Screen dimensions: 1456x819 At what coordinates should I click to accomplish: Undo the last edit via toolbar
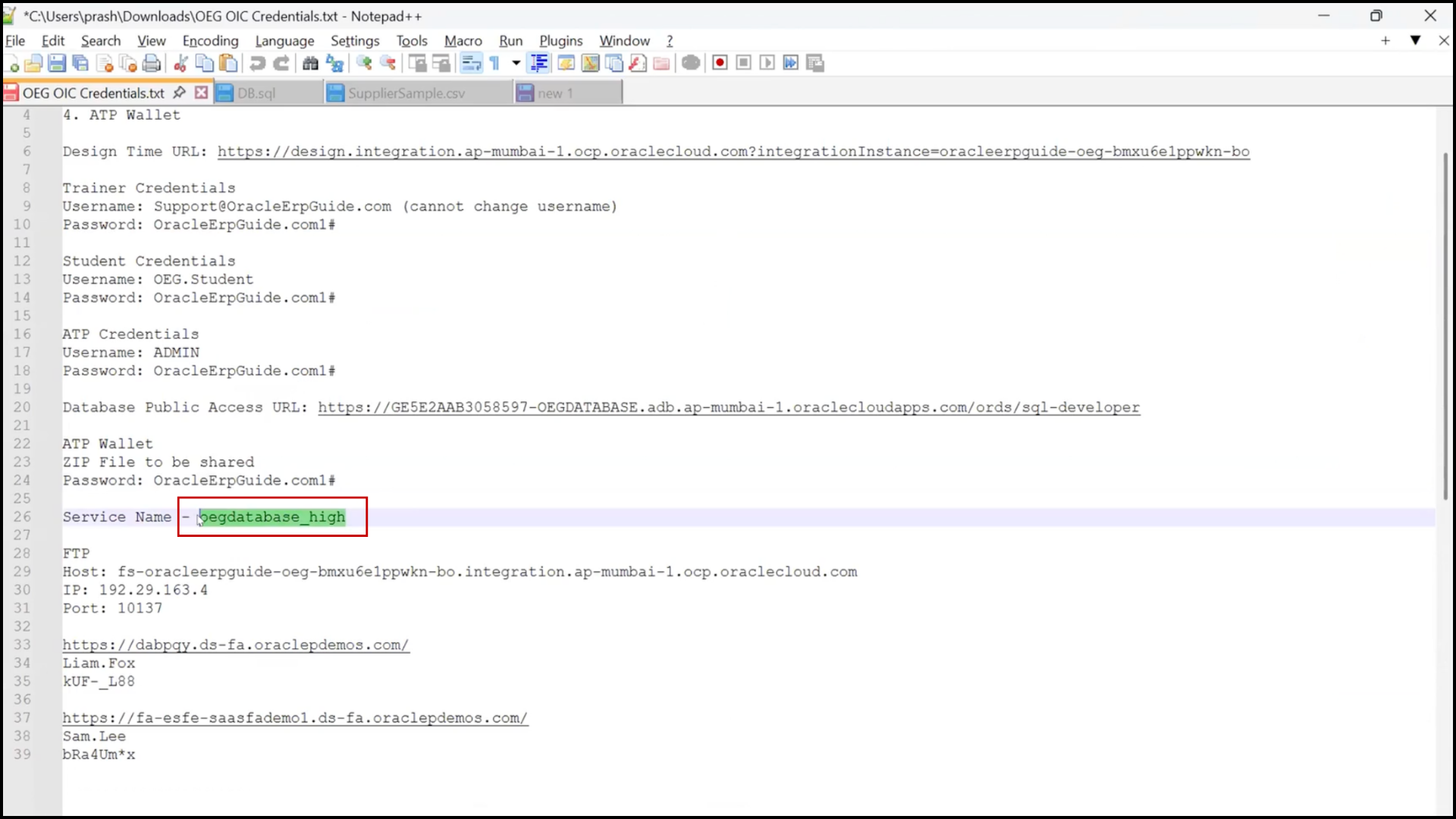257,63
